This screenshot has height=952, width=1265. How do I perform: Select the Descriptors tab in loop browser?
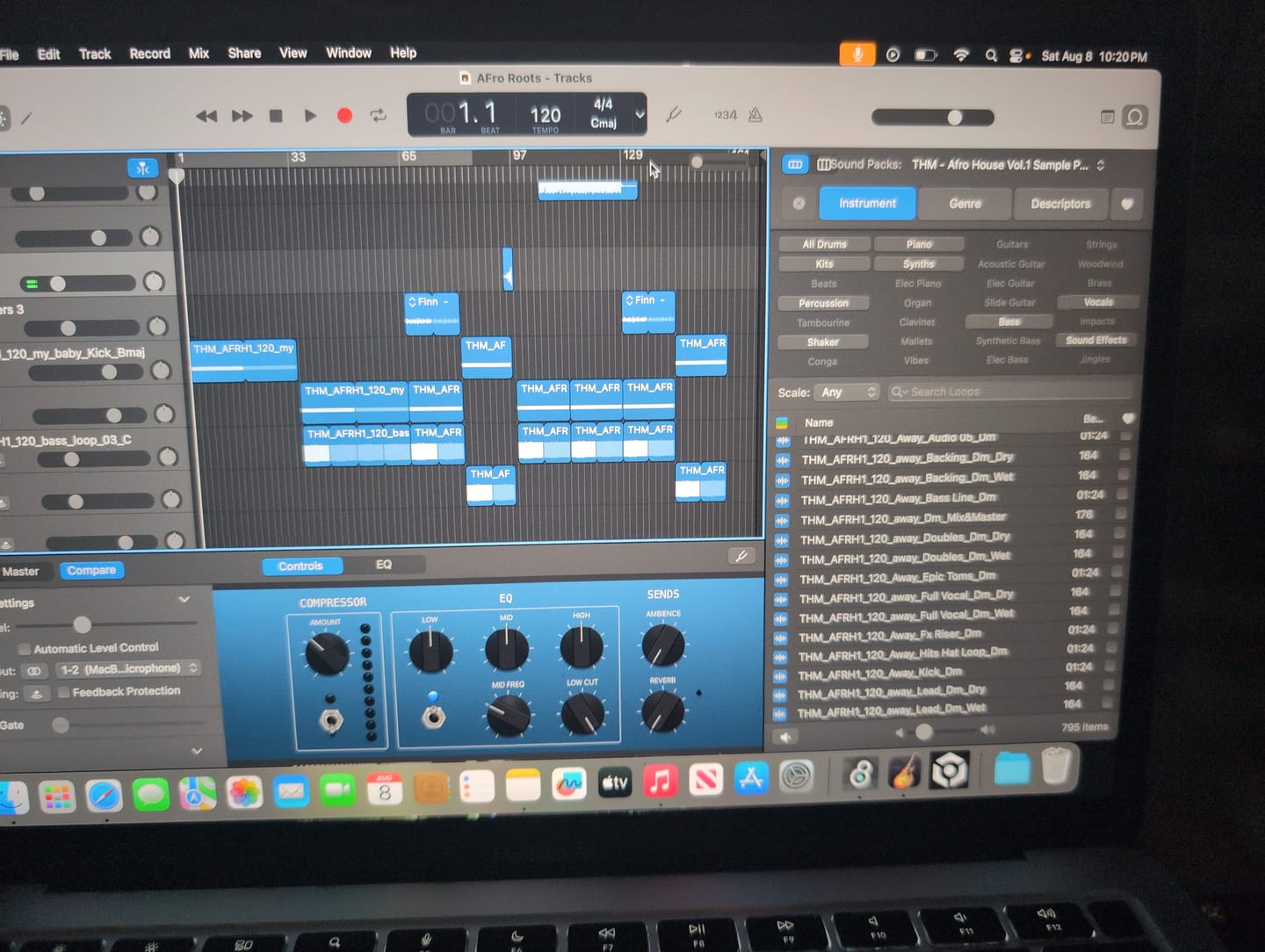(x=1059, y=204)
